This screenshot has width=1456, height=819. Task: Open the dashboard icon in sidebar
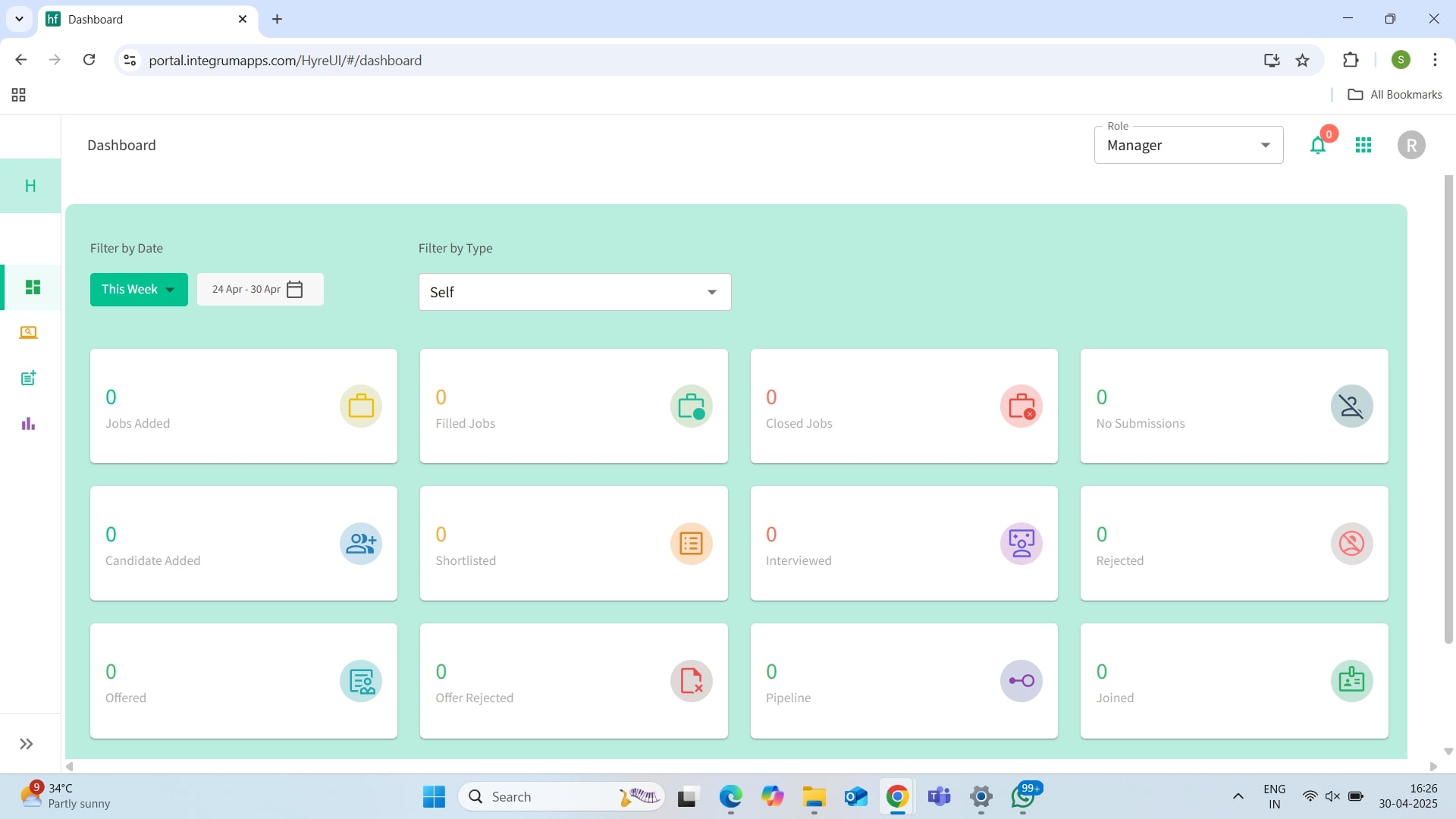point(32,287)
